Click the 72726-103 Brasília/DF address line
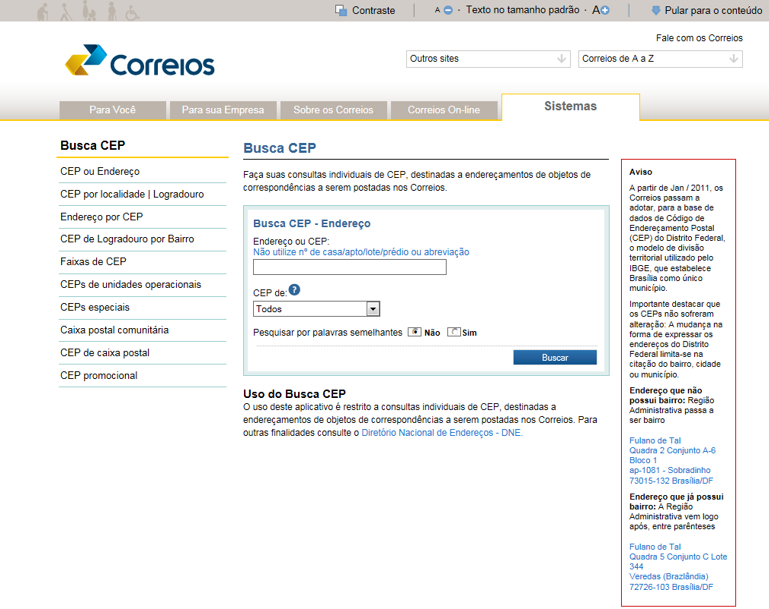Viewport: 769px width, 609px height. click(x=671, y=587)
